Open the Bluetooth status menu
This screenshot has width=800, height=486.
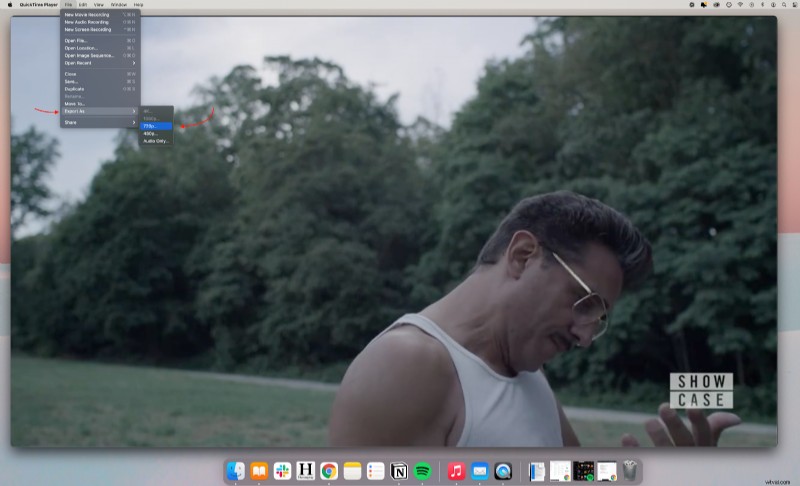point(763,5)
